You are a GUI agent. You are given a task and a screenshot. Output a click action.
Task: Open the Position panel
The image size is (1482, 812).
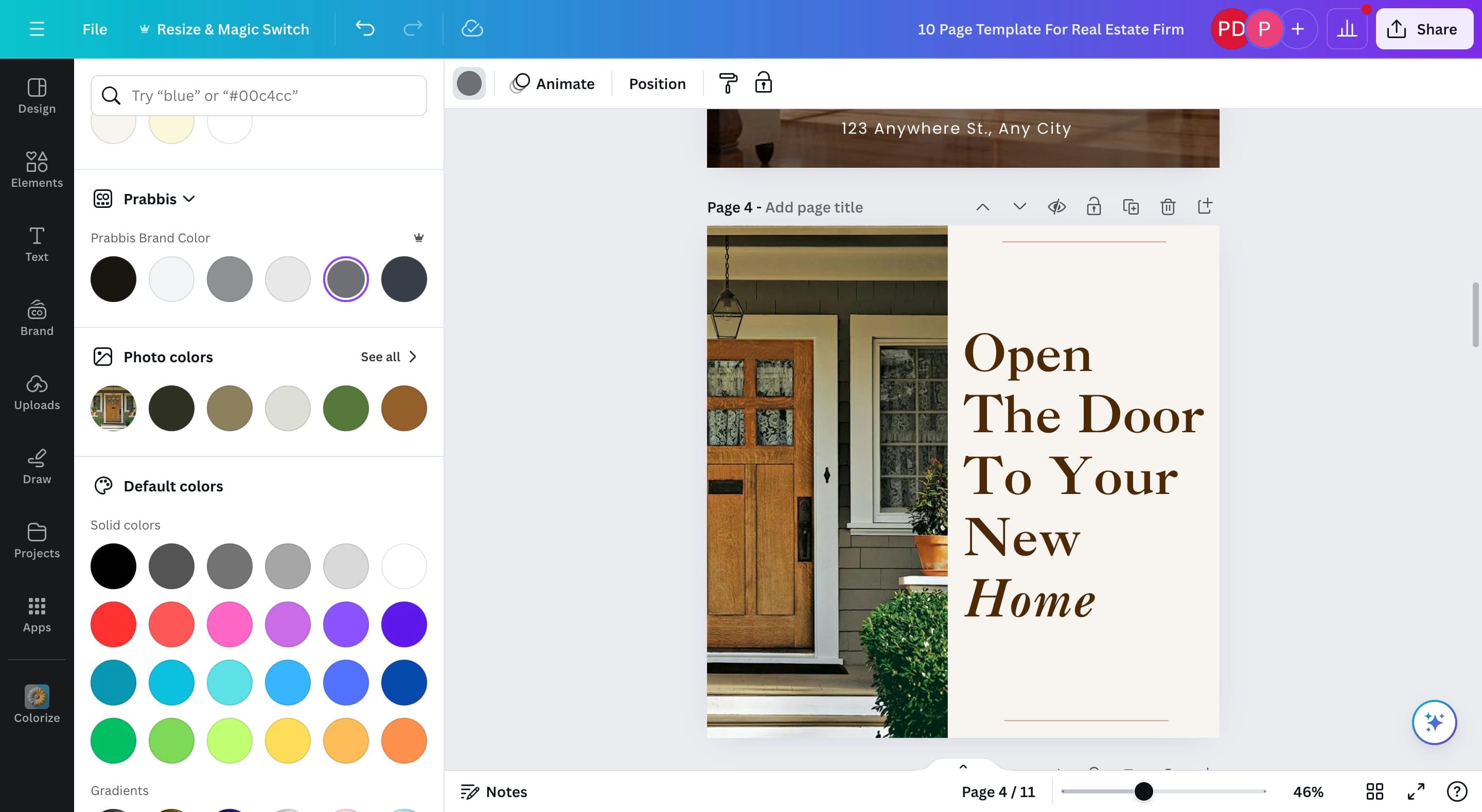(x=657, y=83)
